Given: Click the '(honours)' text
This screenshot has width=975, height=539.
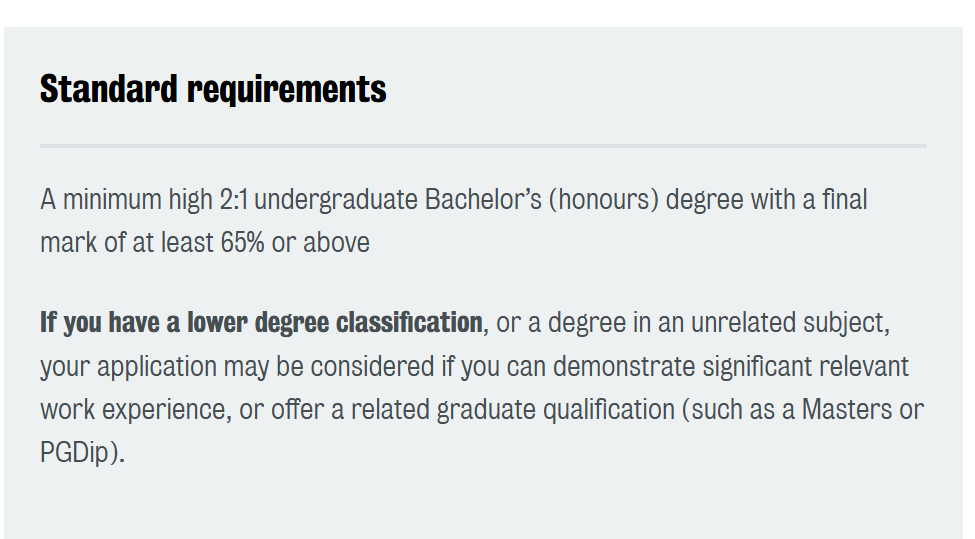Looking at the screenshot, I should coord(603,200).
